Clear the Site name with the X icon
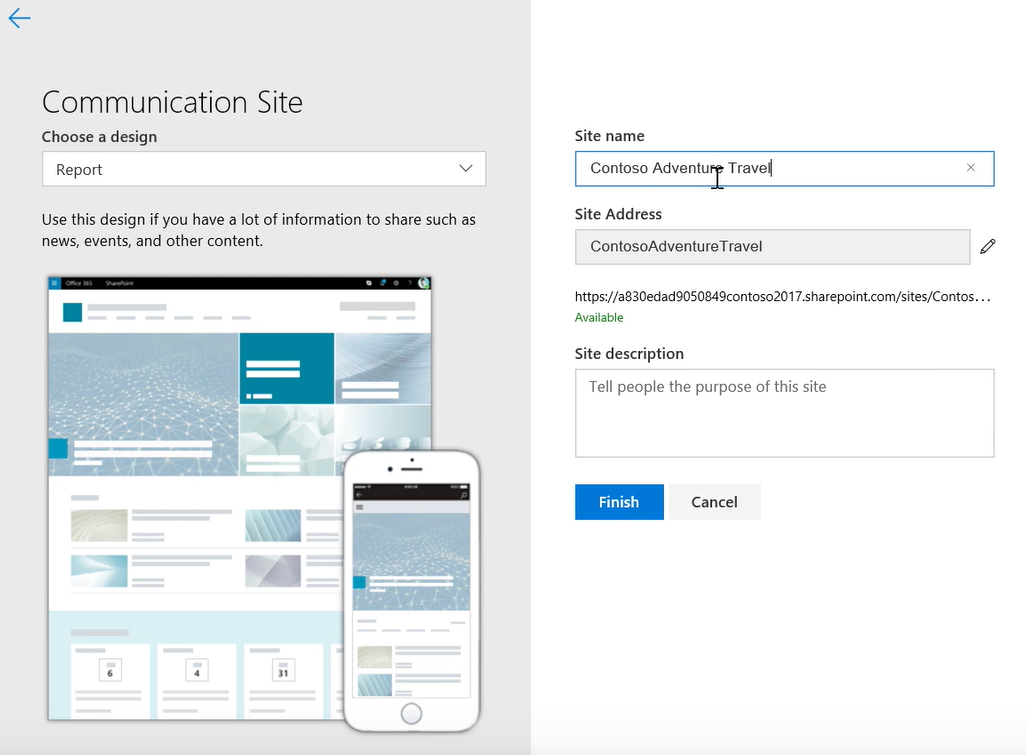 pos(970,168)
